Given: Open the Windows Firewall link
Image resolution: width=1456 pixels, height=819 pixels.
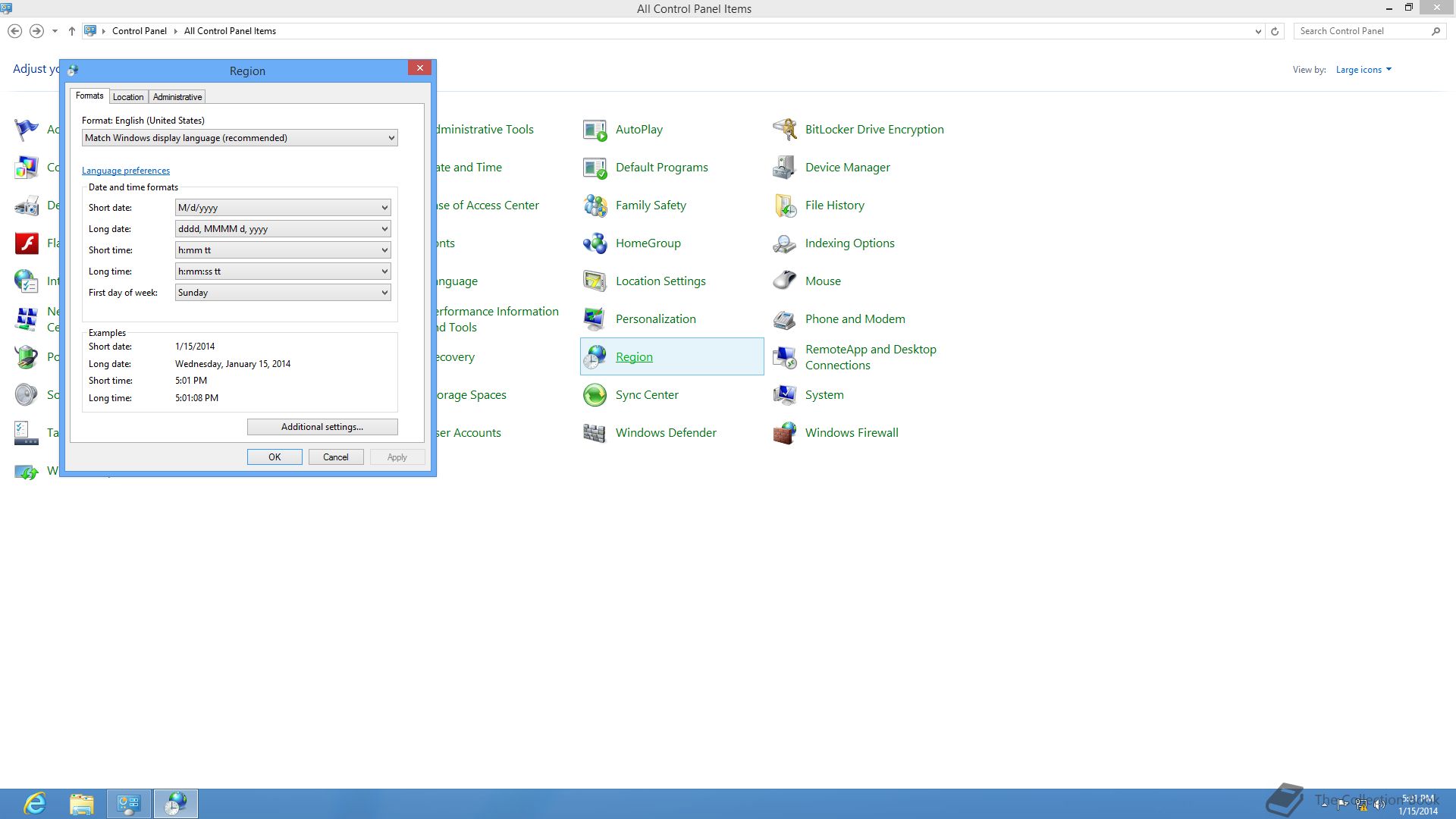Looking at the screenshot, I should [852, 433].
